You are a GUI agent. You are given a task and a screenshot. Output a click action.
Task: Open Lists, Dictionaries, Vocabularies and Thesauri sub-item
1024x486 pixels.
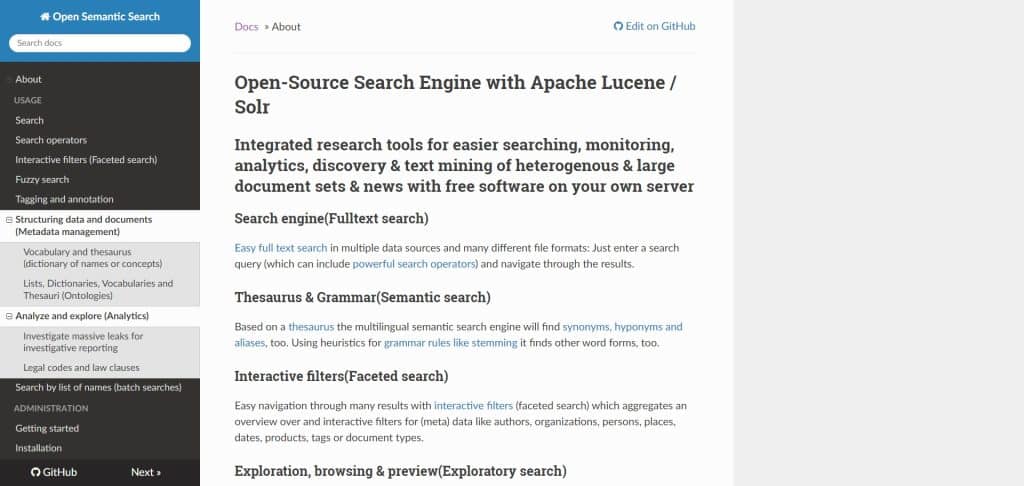[98, 290]
